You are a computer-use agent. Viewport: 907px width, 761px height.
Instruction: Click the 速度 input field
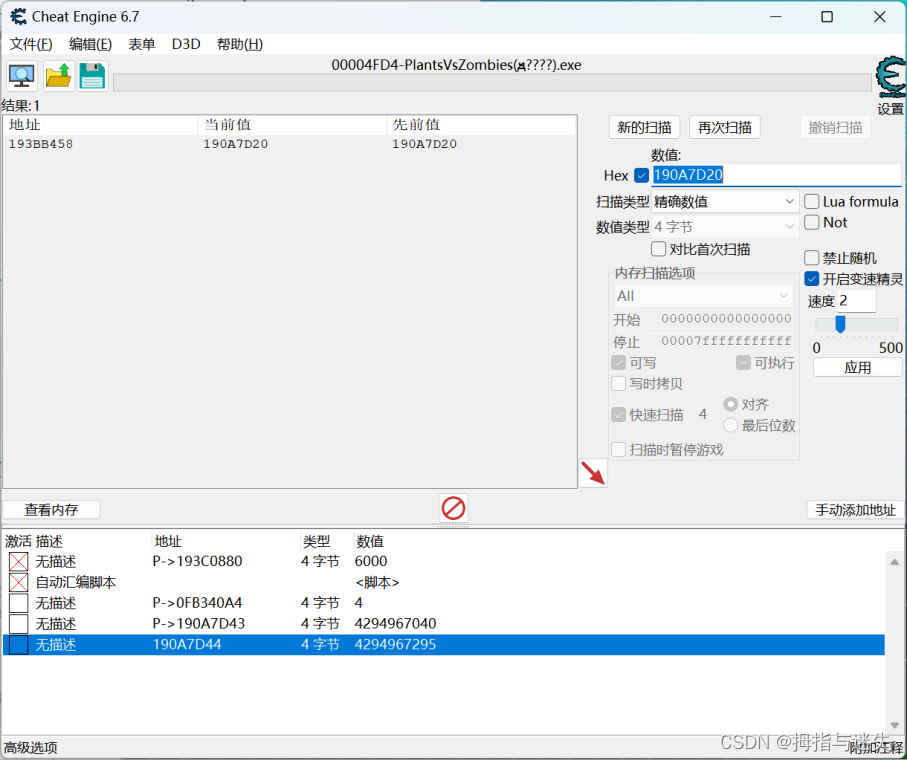click(857, 301)
